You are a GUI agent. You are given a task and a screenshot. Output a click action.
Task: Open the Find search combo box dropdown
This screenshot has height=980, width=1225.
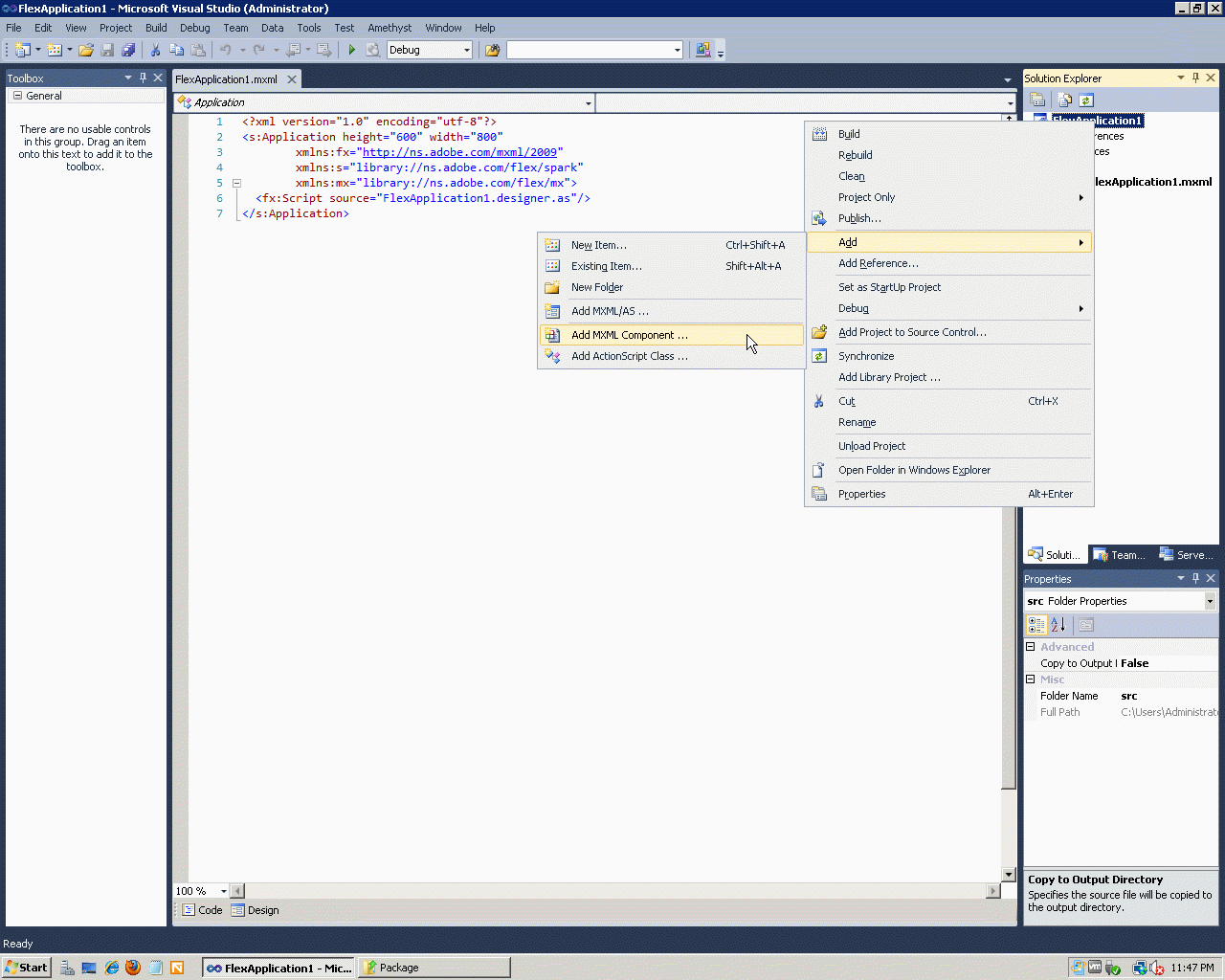click(678, 50)
